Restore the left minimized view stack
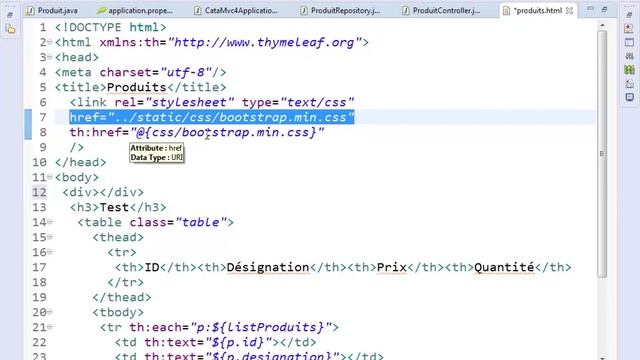 [10, 15]
